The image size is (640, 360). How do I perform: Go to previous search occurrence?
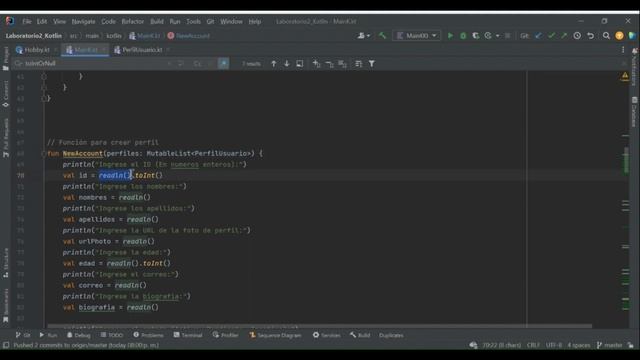[x=273, y=64]
